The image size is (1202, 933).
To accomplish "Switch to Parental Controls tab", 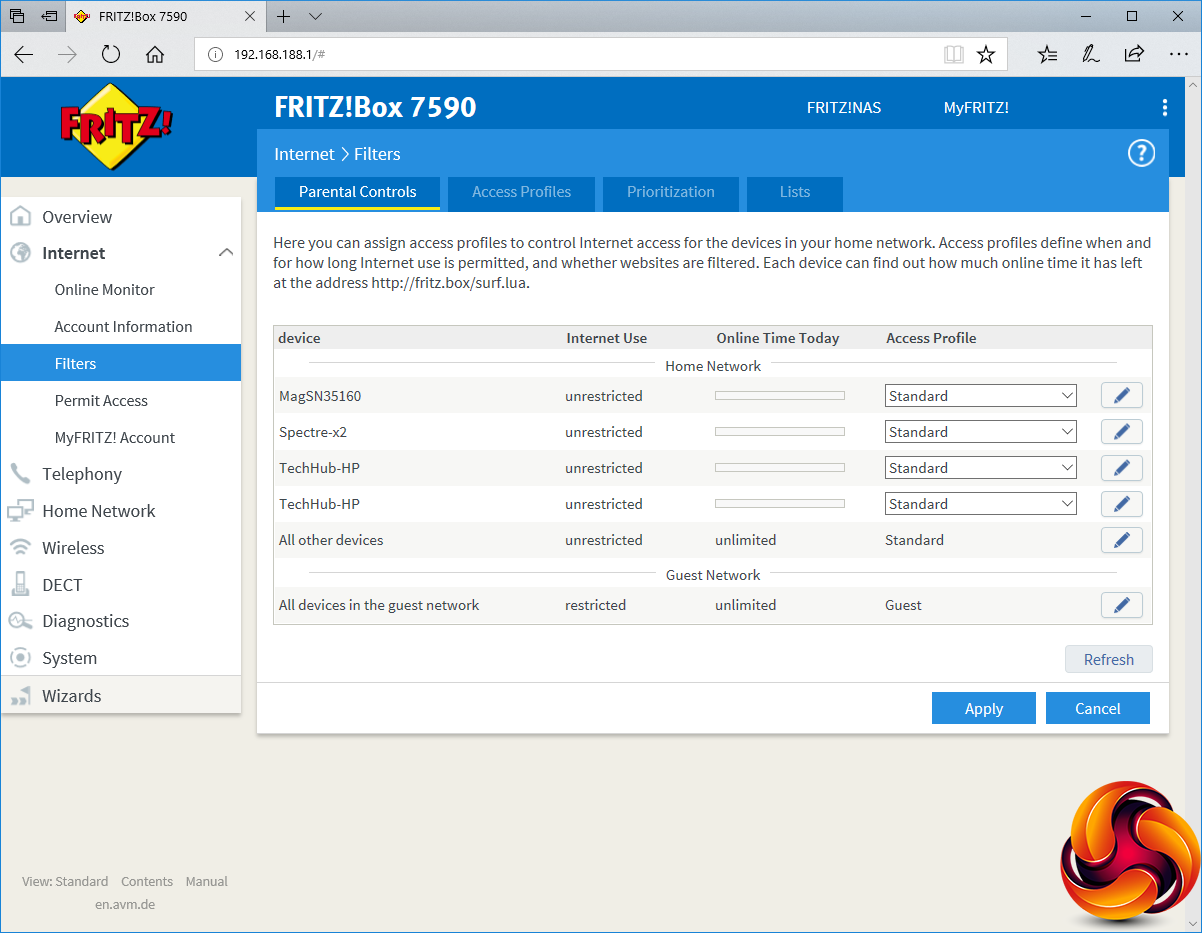I will coord(357,192).
